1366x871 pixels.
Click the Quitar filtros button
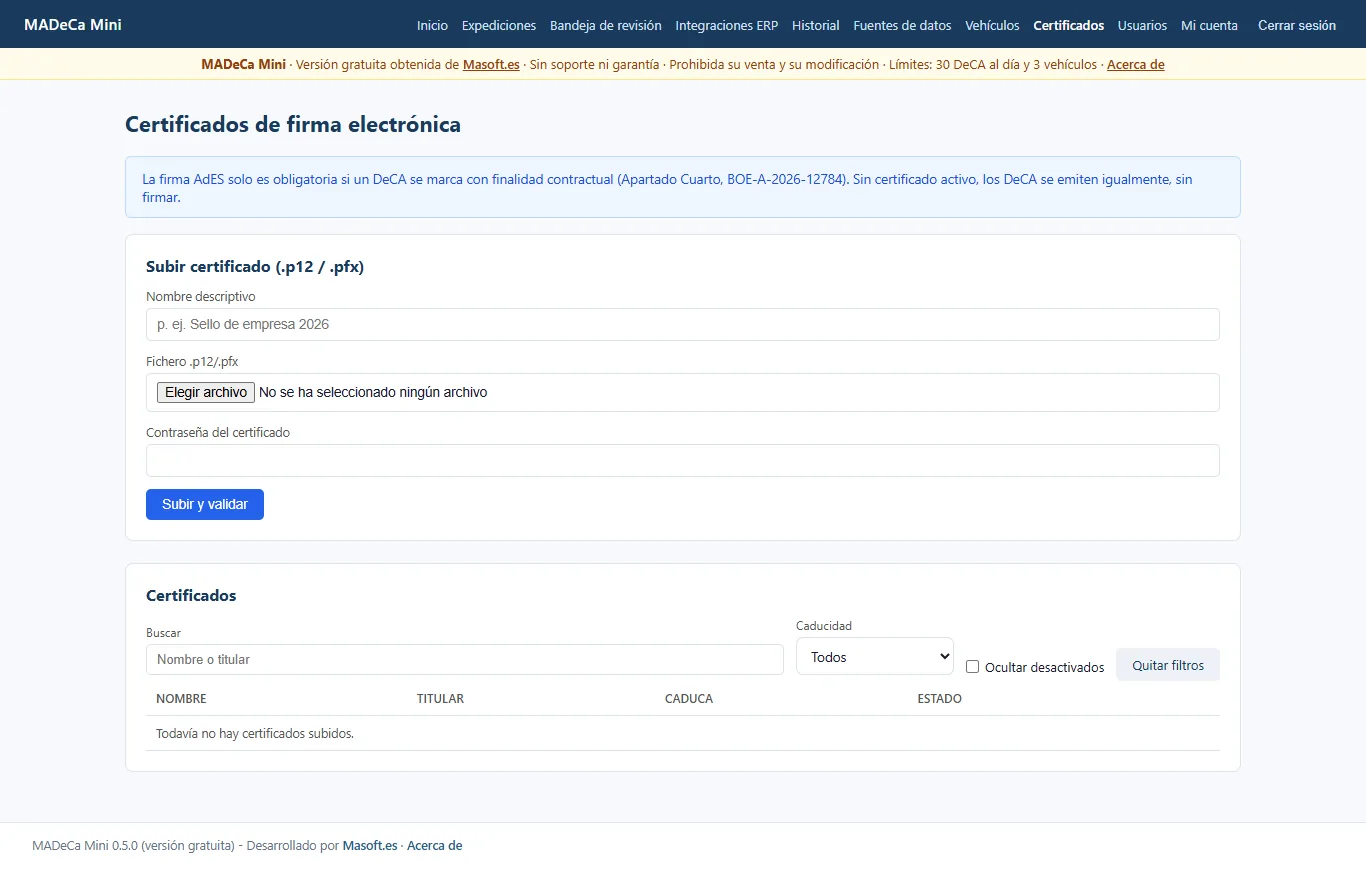[x=1168, y=665]
